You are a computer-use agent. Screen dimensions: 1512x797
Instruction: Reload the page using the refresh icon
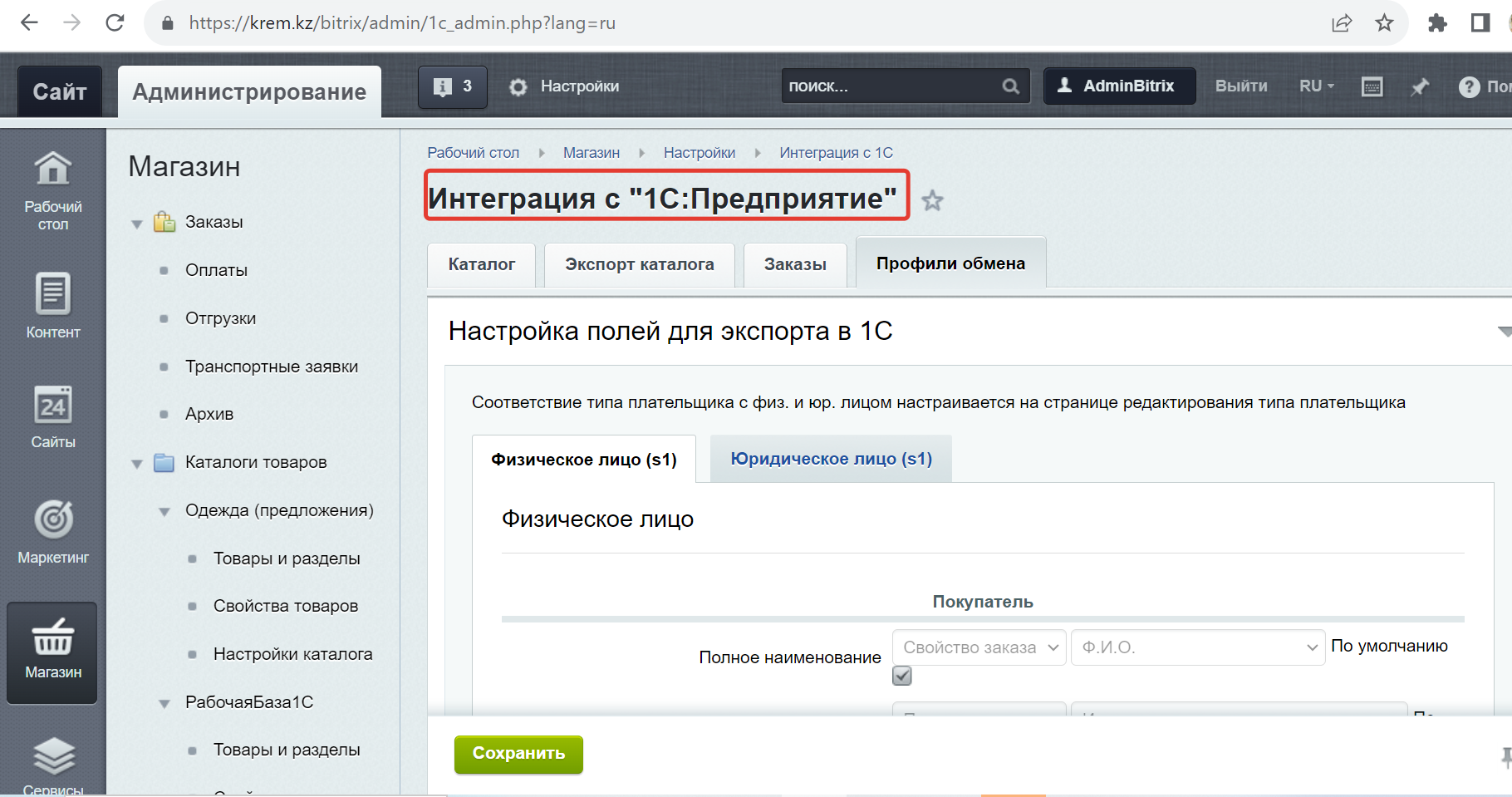coord(115,22)
